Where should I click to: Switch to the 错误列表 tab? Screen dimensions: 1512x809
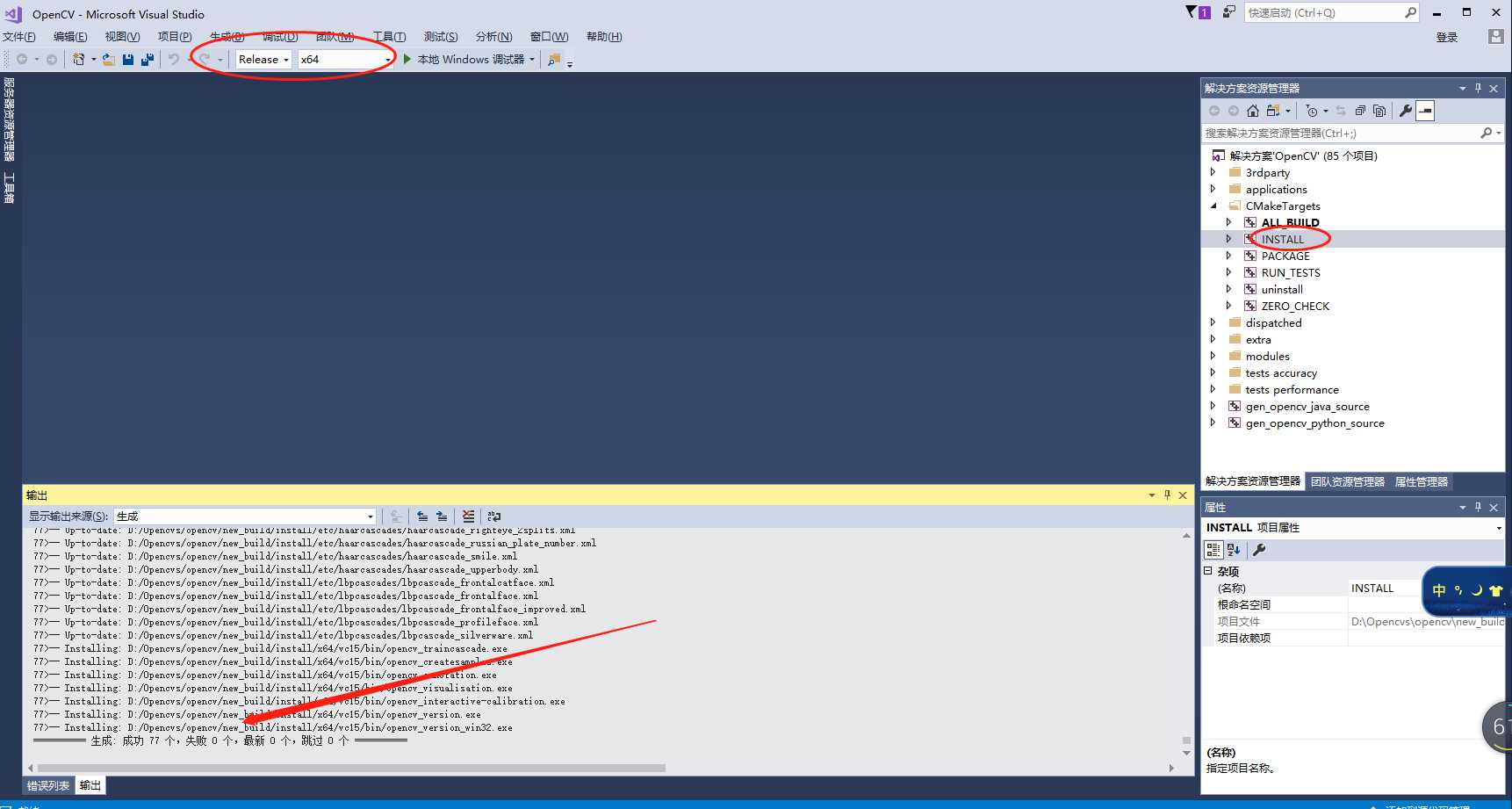tap(48, 785)
